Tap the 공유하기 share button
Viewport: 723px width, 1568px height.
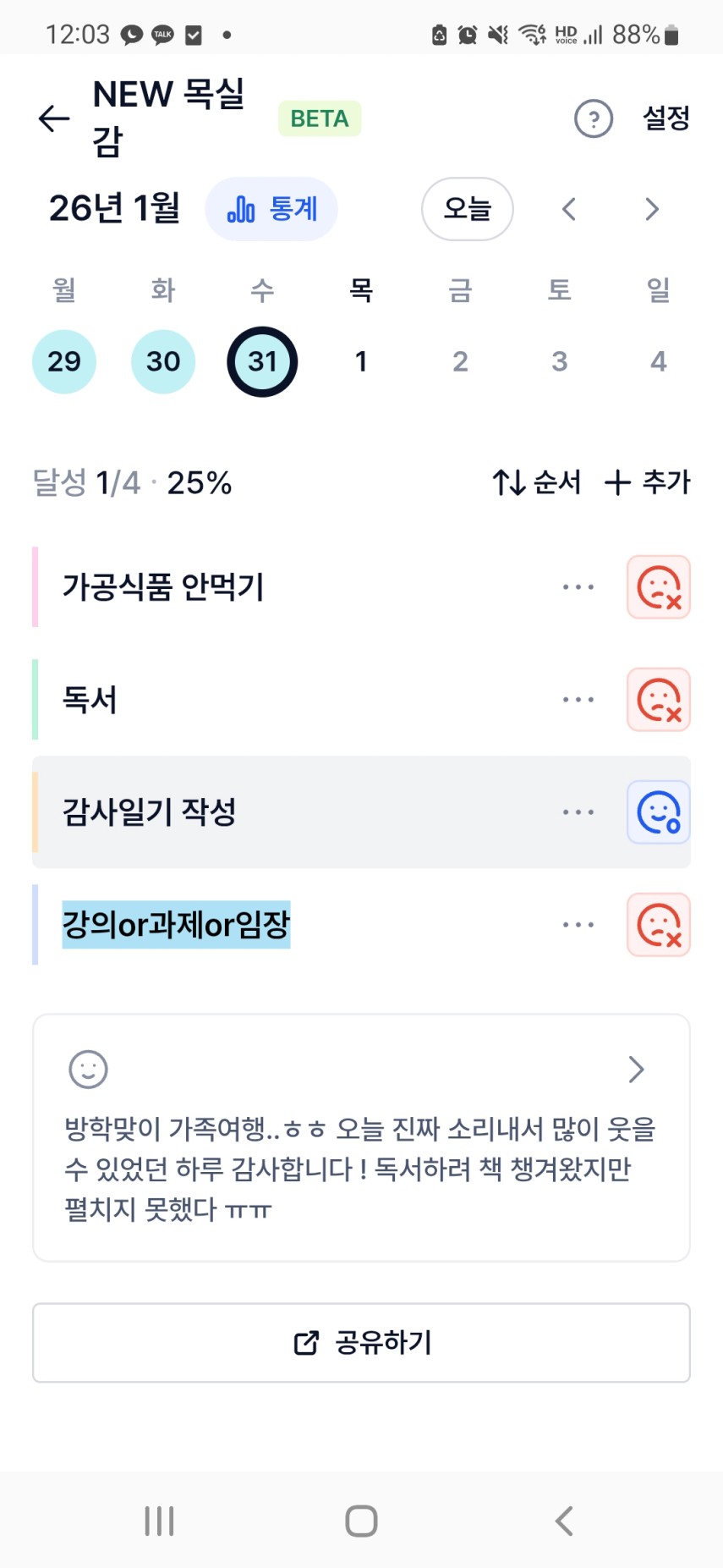(361, 1343)
